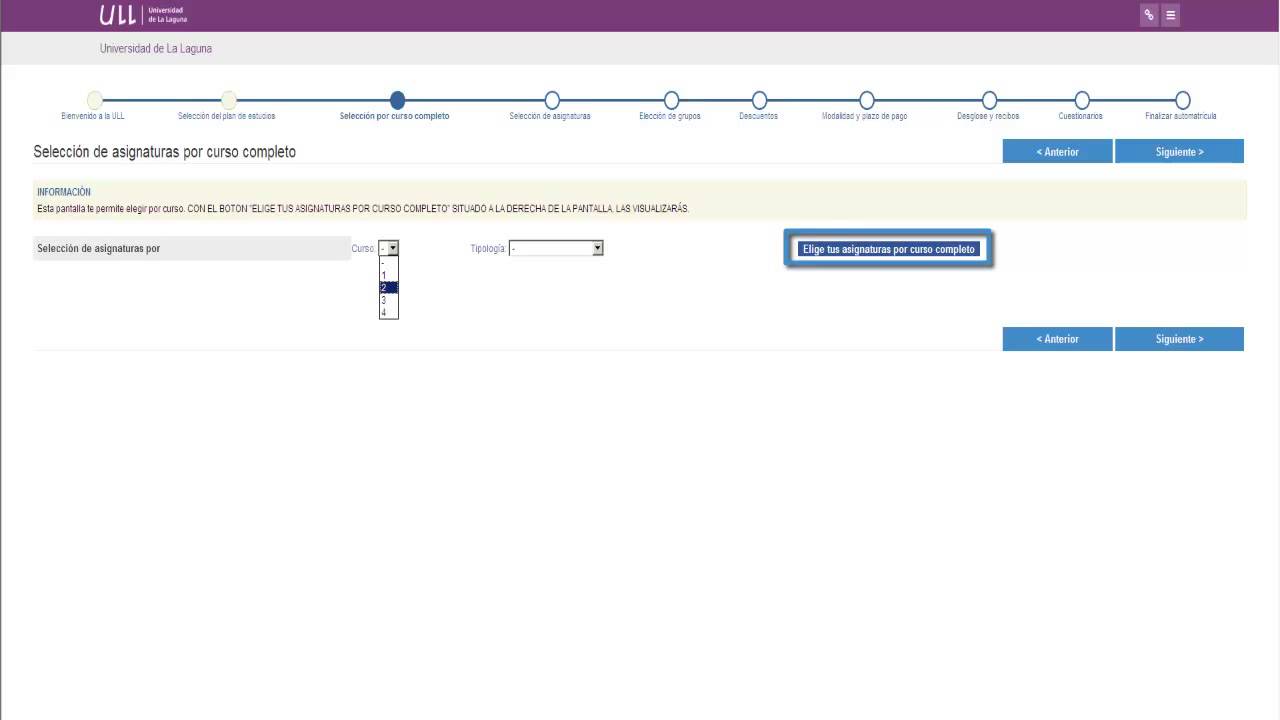
Task: Select the Selección por curso completo step circle
Action: pyautogui.click(x=398, y=99)
